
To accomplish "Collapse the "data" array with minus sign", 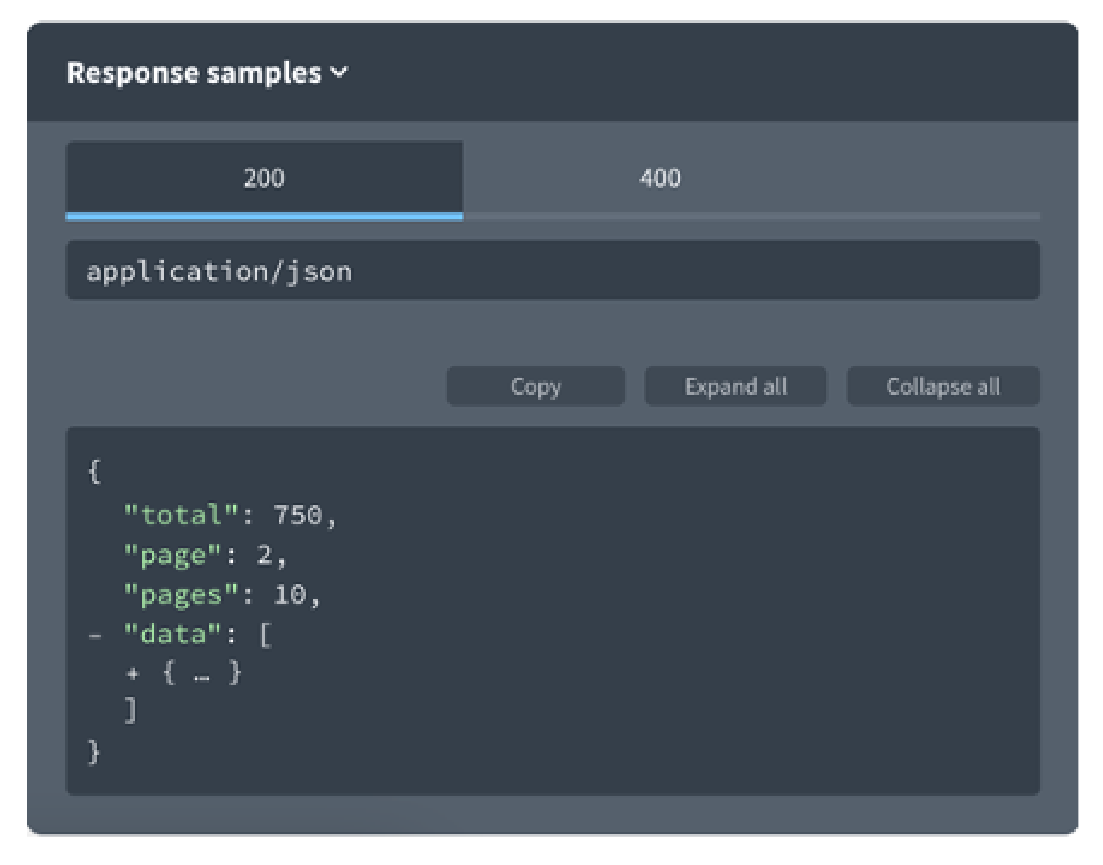I will click(x=94, y=636).
